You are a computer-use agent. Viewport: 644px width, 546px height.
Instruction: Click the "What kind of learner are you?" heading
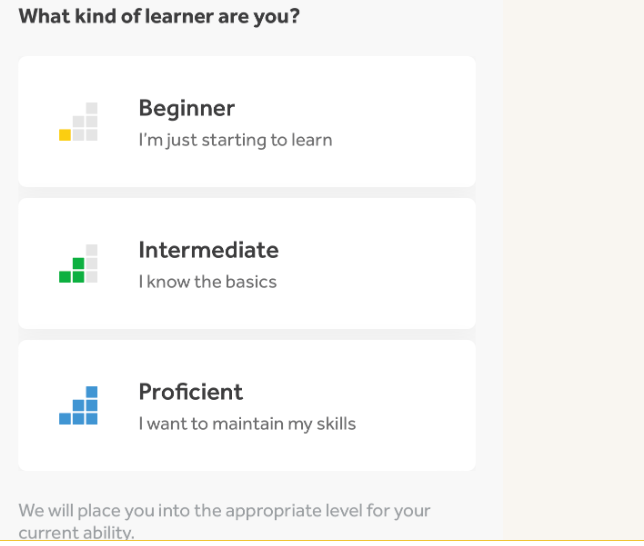click(160, 17)
